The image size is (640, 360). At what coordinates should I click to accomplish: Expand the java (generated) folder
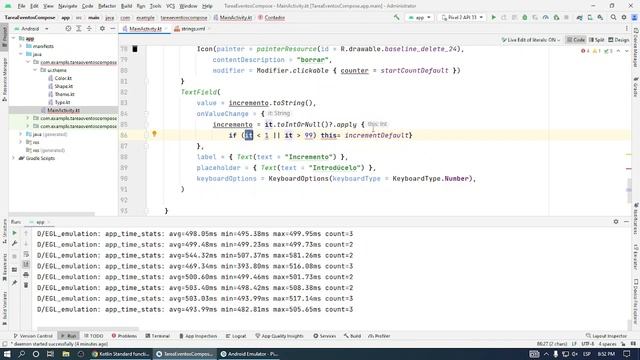point(21,134)
